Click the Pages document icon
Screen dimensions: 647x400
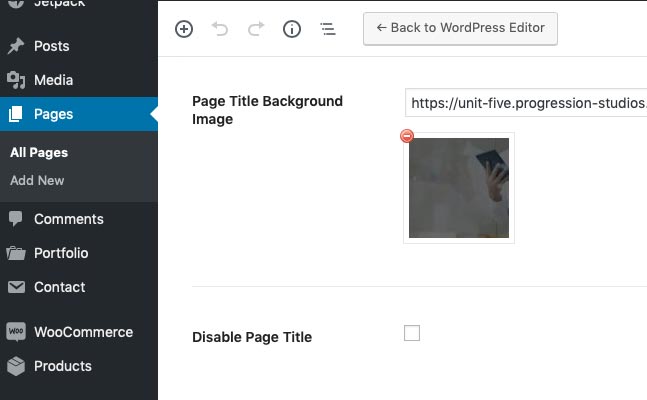point(16,114)
